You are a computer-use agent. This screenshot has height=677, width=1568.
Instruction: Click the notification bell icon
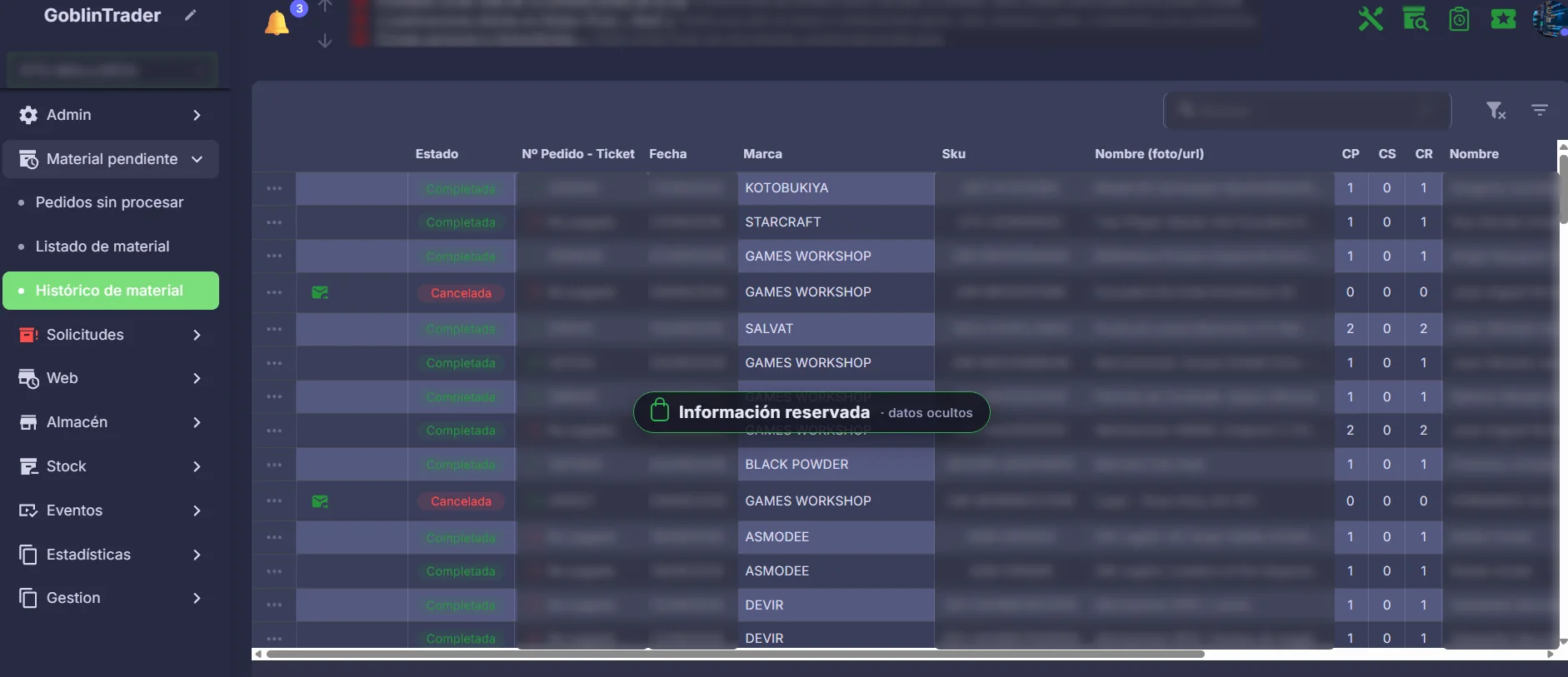pyautogui.click(x=277, y=24)
